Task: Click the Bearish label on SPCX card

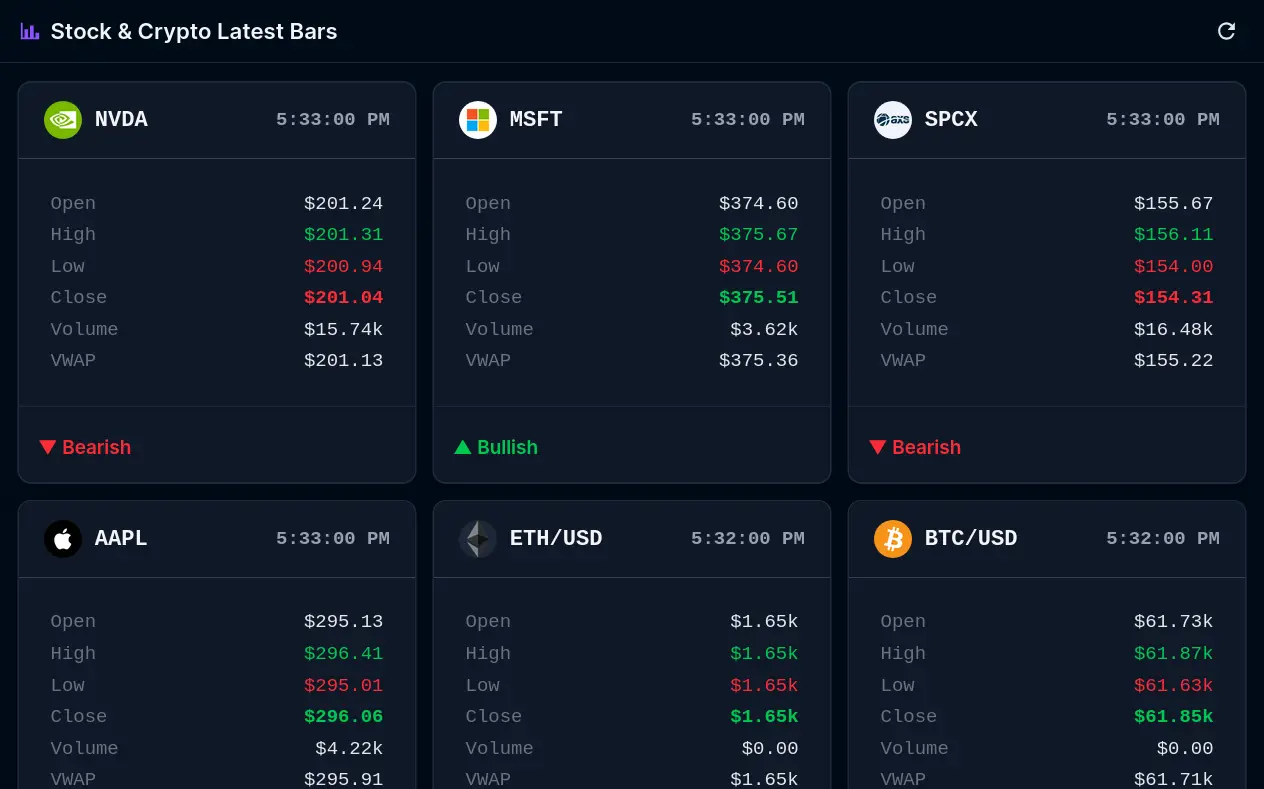Action: (x=926, y=447)
